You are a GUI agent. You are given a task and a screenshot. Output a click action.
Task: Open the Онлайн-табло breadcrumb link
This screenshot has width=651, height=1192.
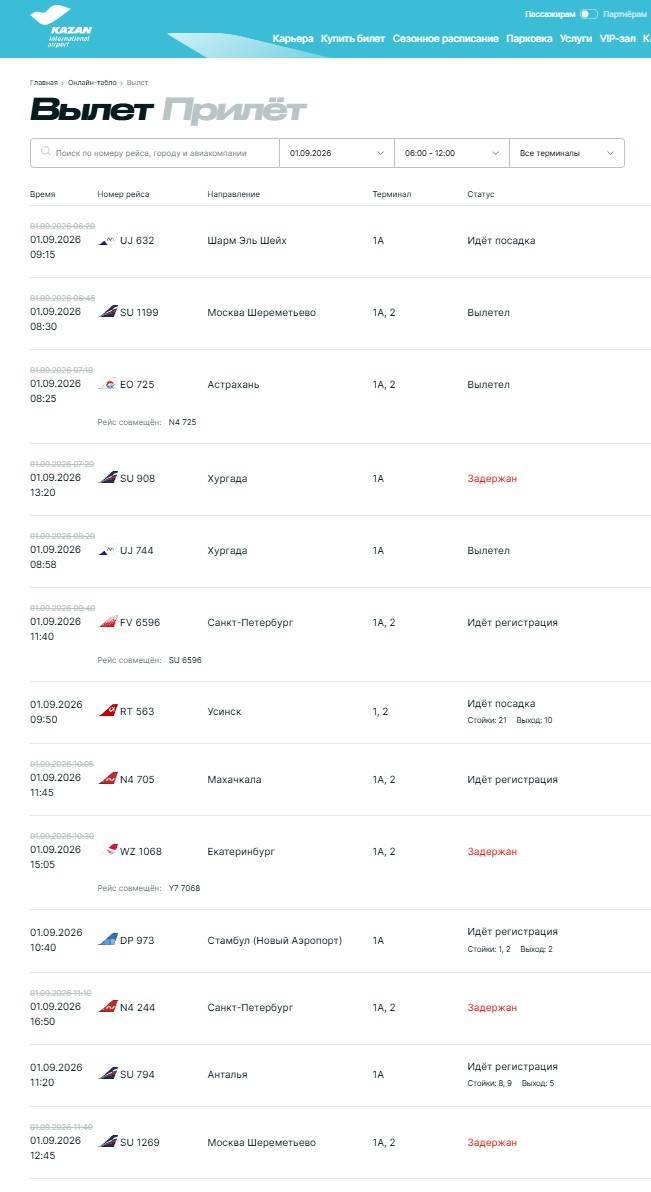[92, 82]
